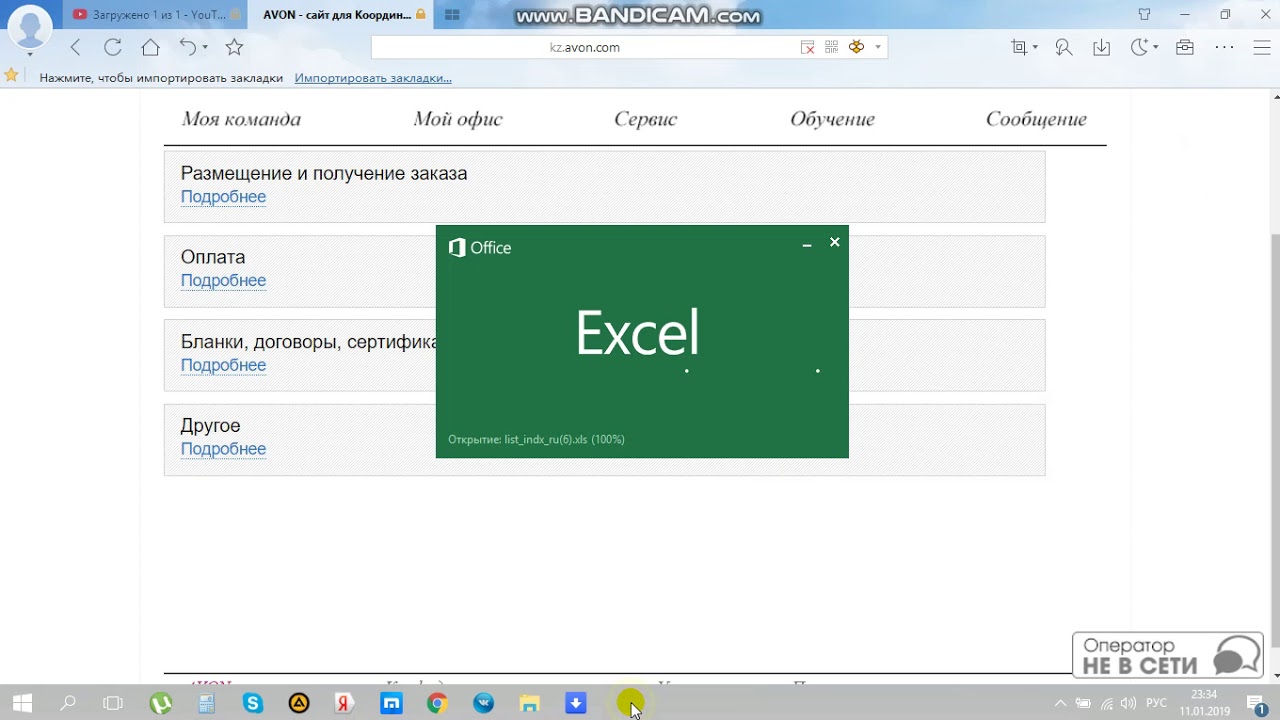Reload the current page
1280x720 pixels.
113,47
